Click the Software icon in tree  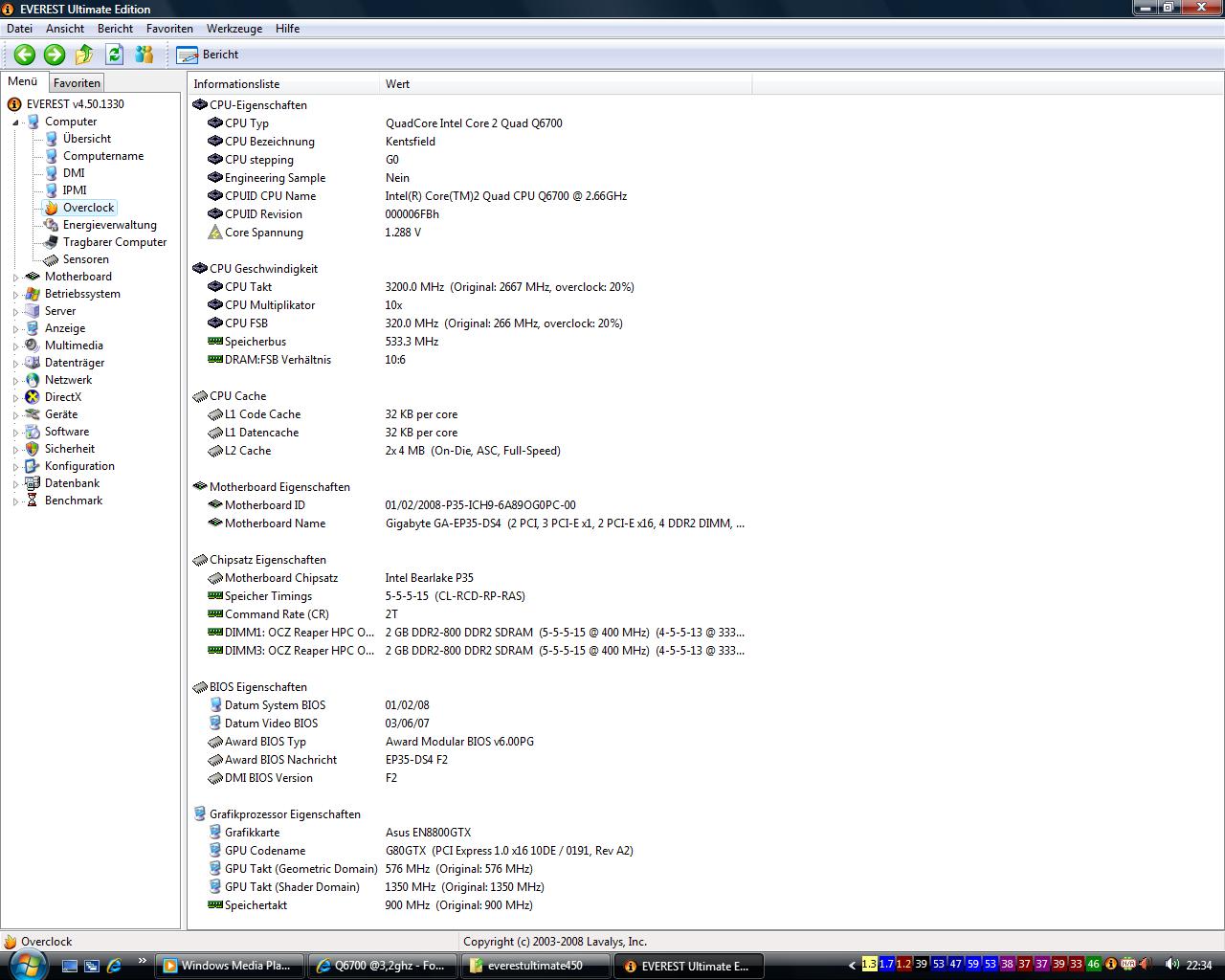click(33, 432)
